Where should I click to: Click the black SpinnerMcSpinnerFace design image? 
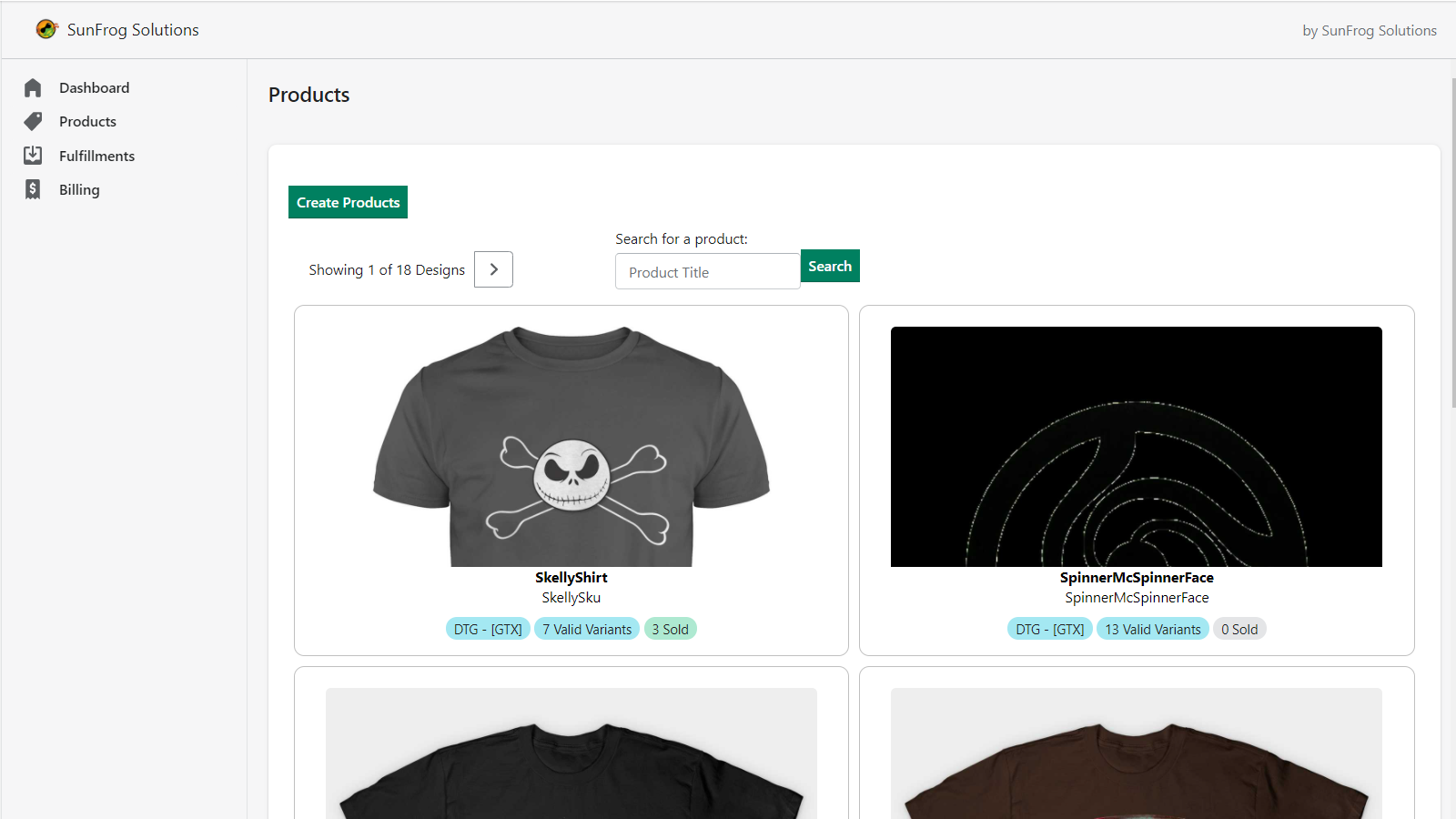coord(1136,447)
